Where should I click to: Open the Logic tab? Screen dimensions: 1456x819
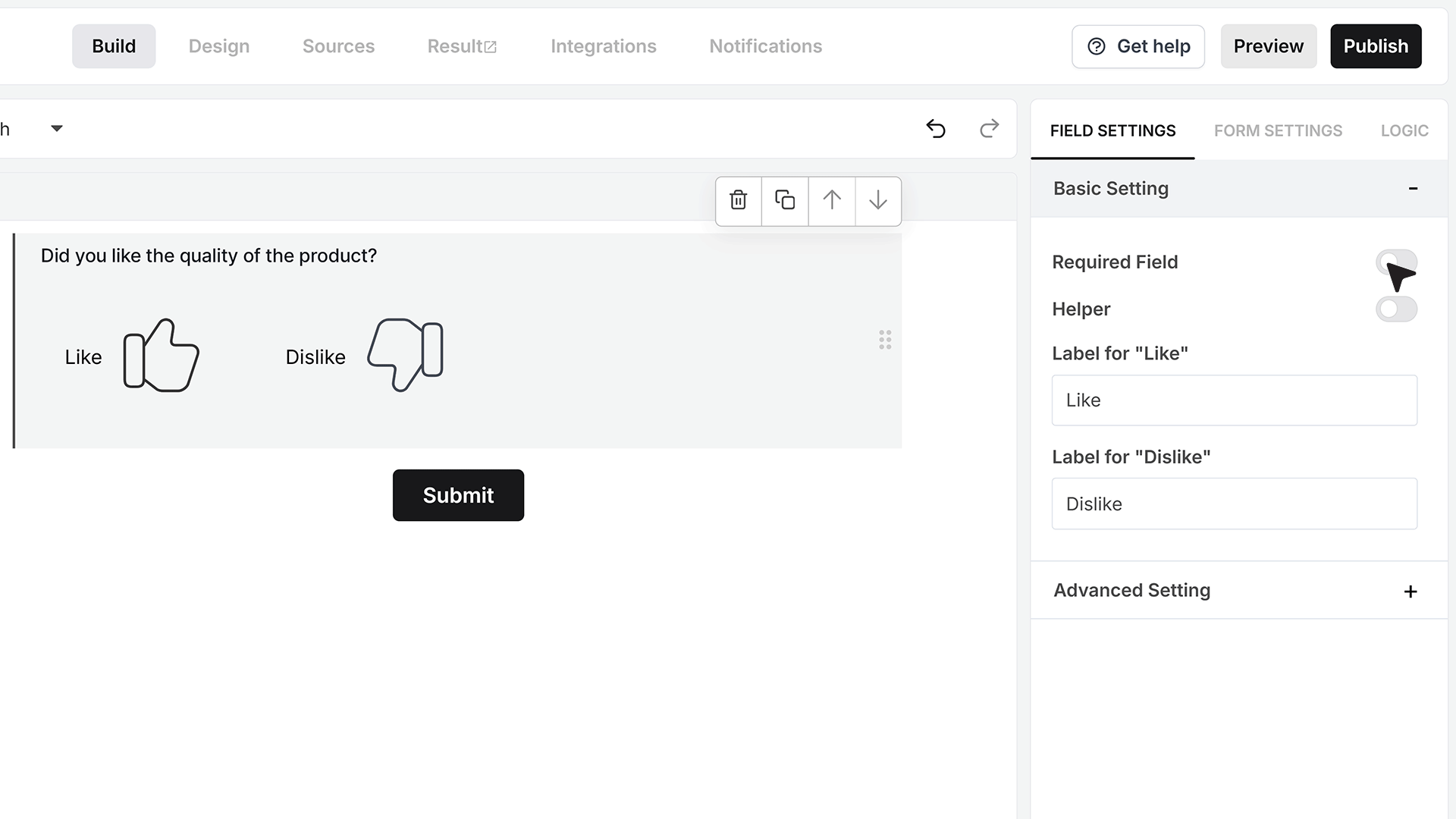click(x=1404, y=130)
